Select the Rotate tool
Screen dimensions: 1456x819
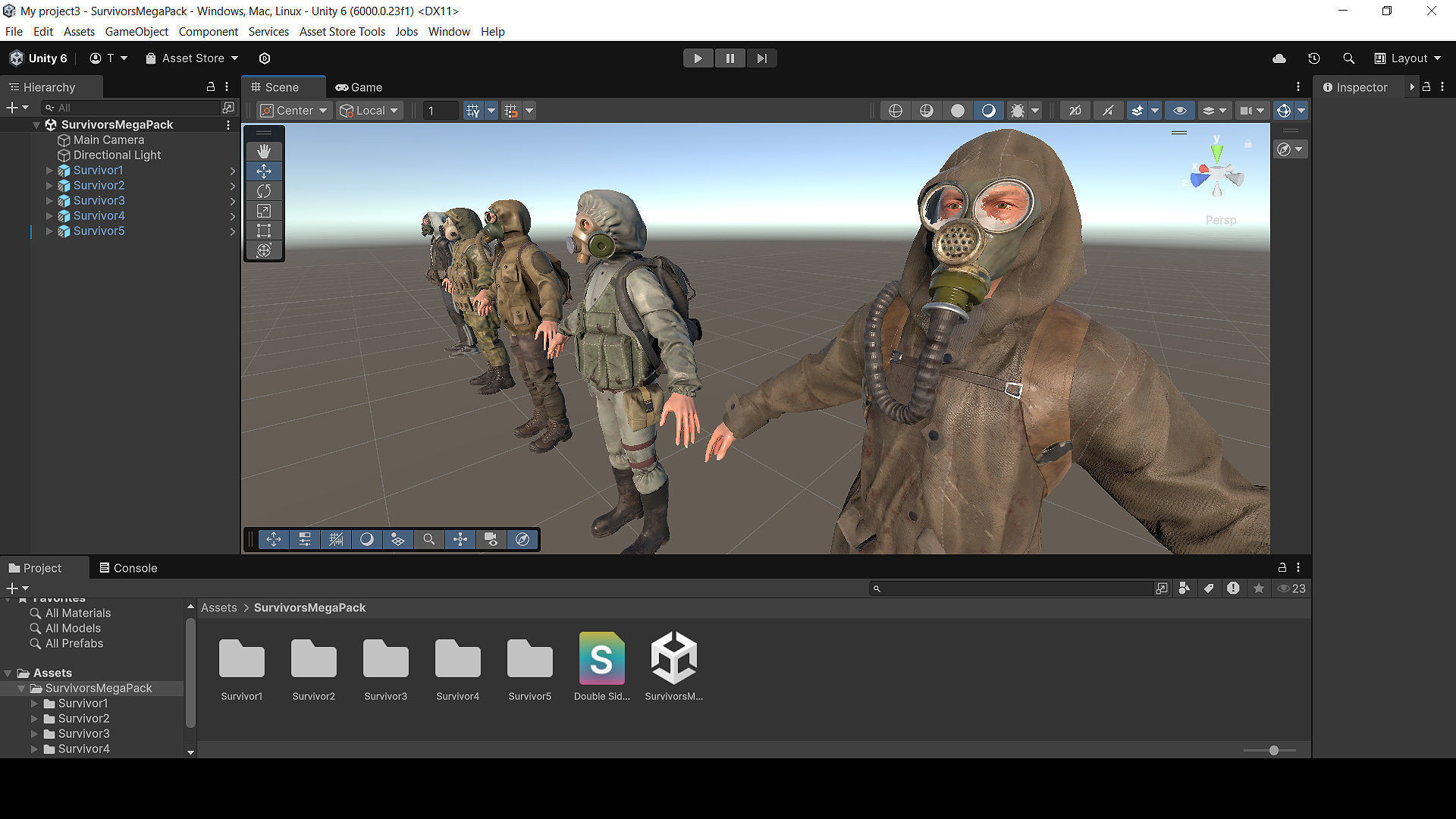(264, 191)
